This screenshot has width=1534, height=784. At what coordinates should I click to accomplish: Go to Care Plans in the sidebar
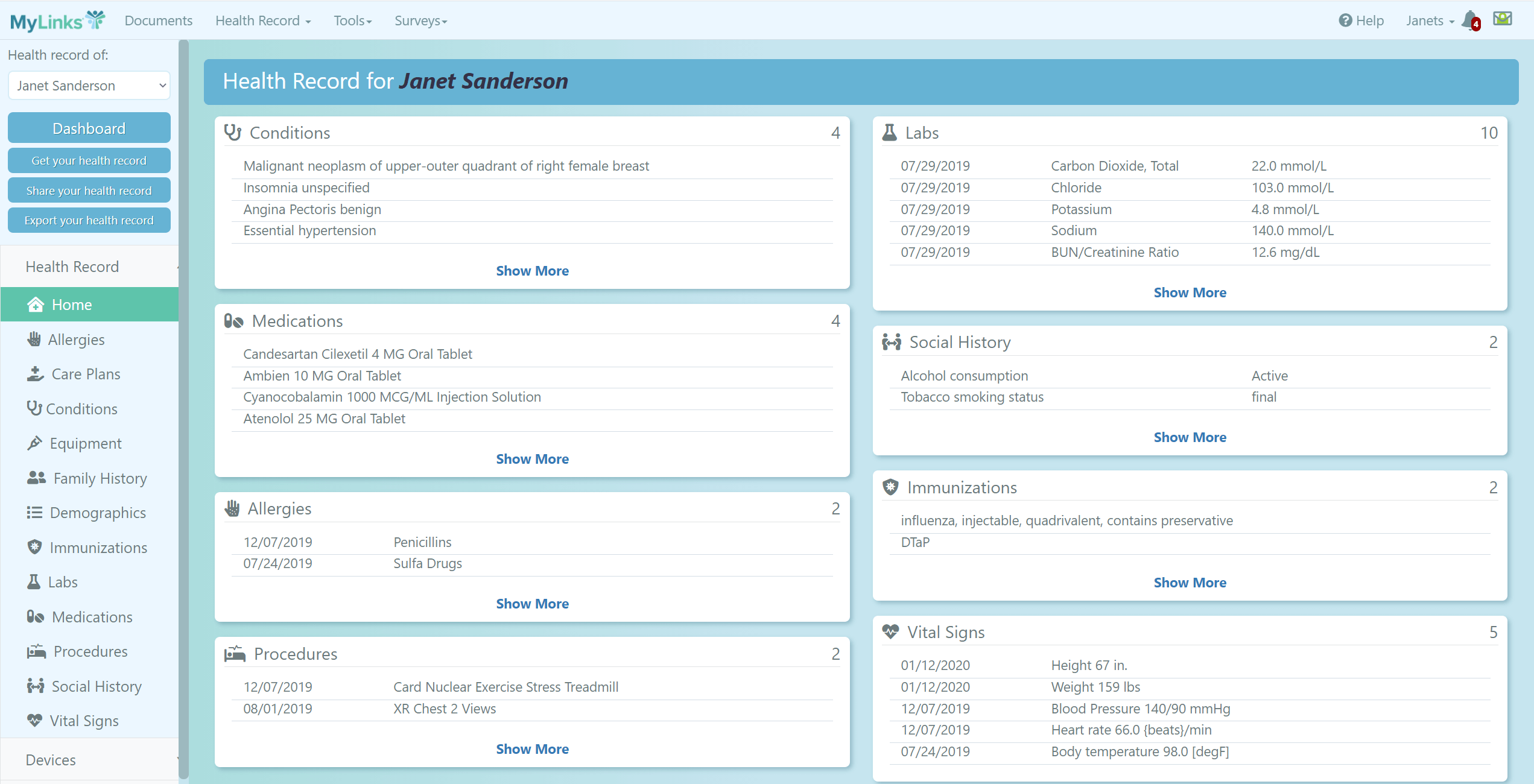pos(89,374)
